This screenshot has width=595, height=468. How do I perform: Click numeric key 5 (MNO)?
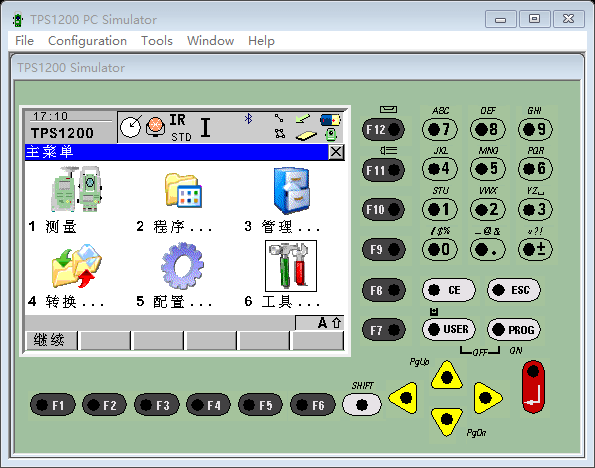(x=488, y=169)
